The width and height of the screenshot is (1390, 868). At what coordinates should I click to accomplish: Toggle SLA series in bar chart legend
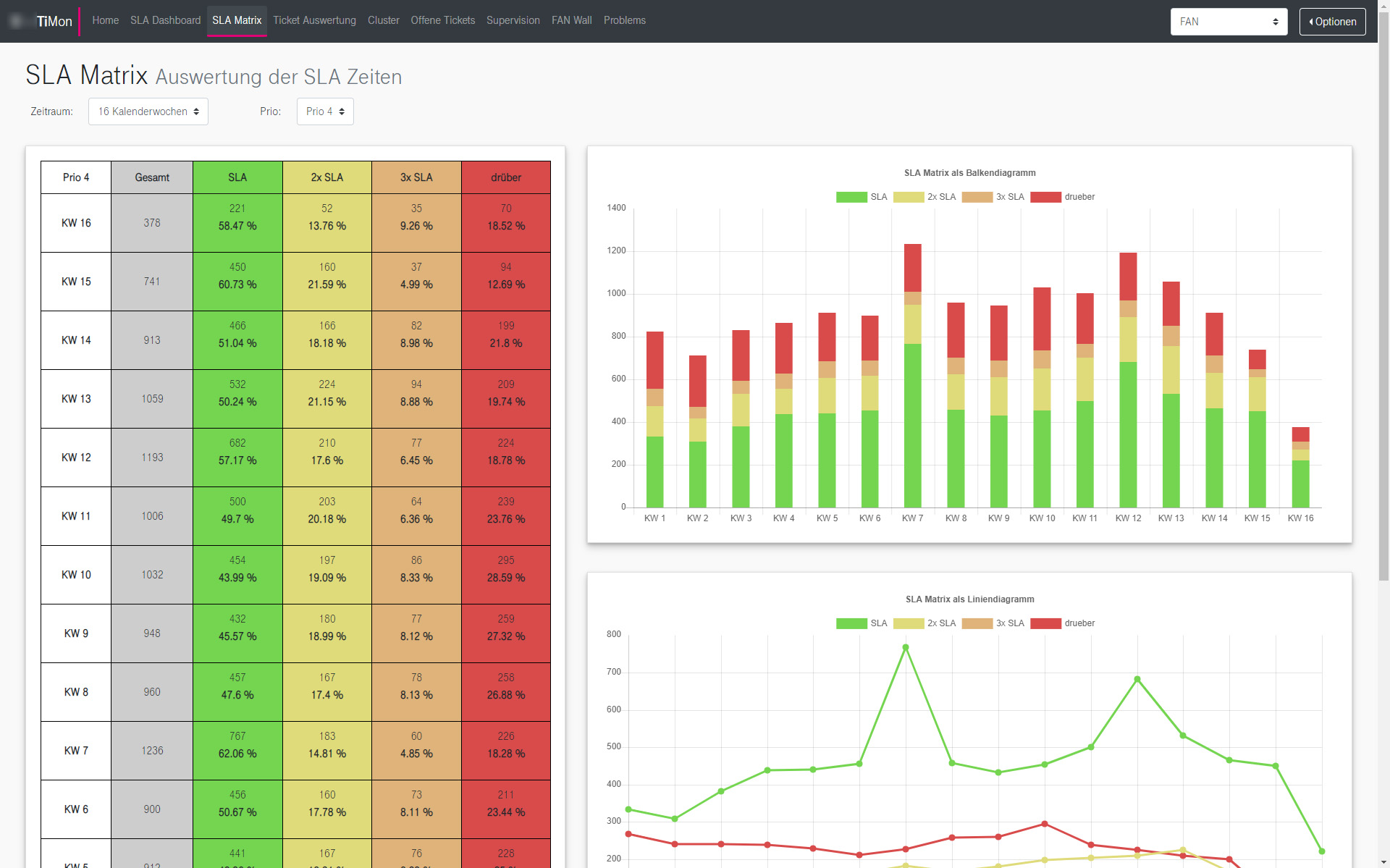pos(862,197)
